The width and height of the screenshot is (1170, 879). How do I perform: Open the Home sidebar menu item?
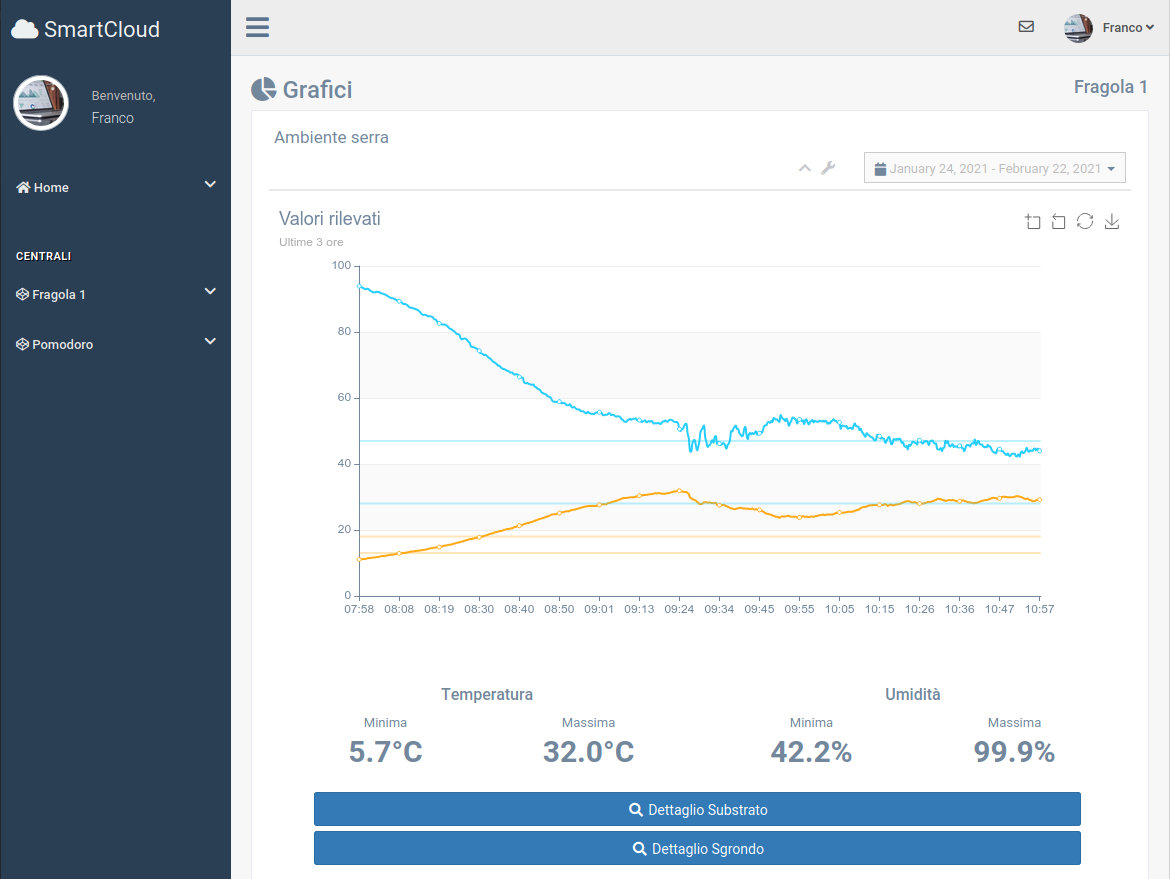pos(116,187)
